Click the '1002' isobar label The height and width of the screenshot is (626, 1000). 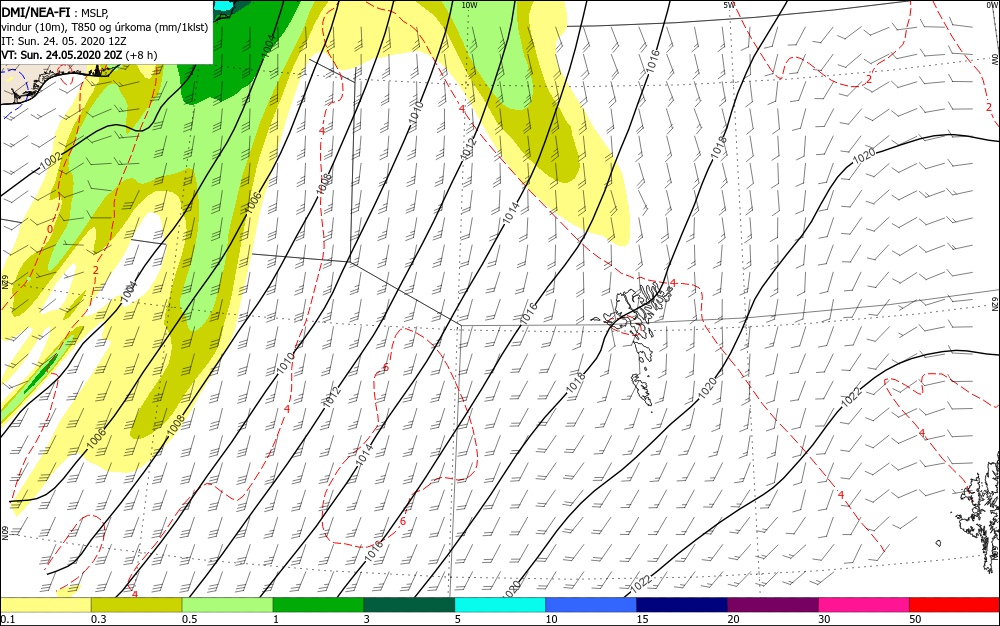[x=51, y=162]
